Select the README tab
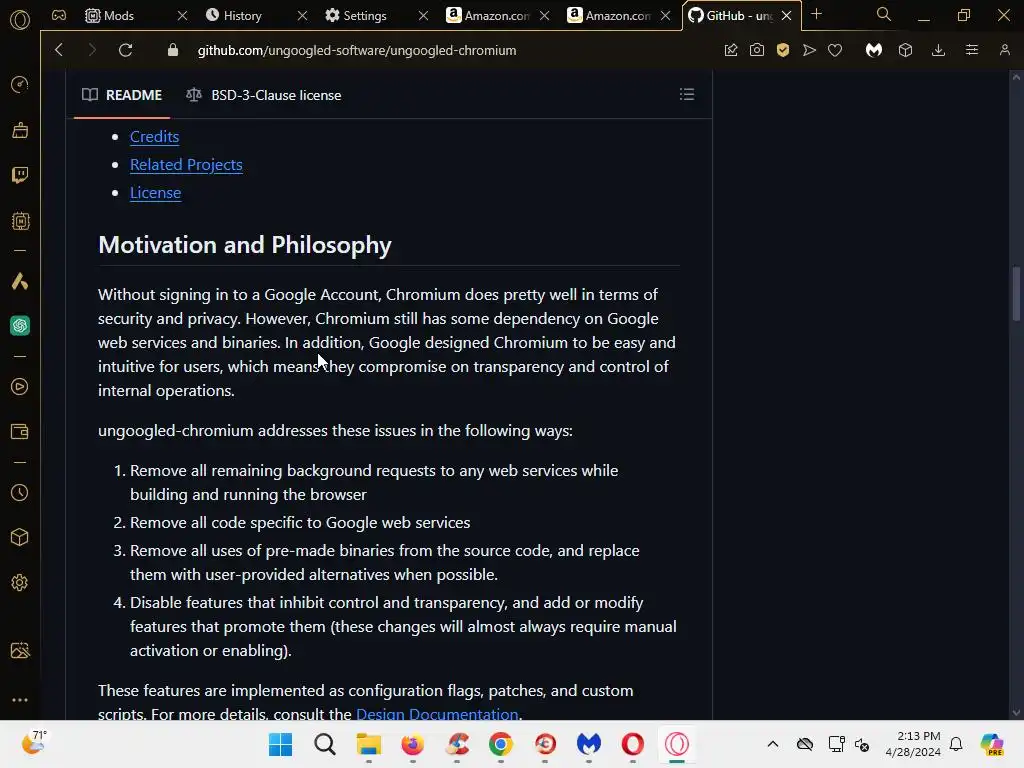 pos(122,95)
